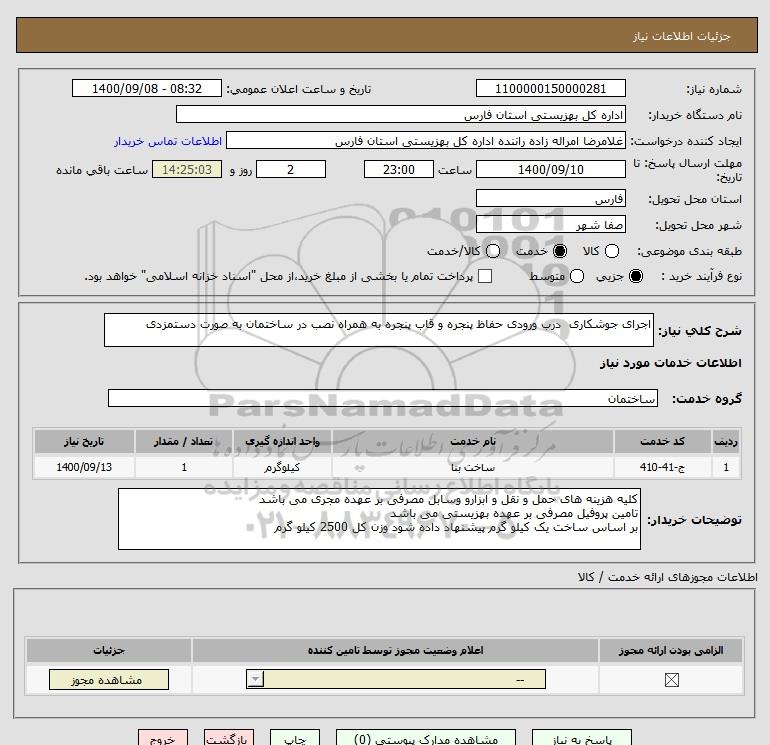Click the need date cell 1400/09/13
Image resolution: width=770 pixels, height=745 pixels.
pyautogui.click(x=84, y=467)
